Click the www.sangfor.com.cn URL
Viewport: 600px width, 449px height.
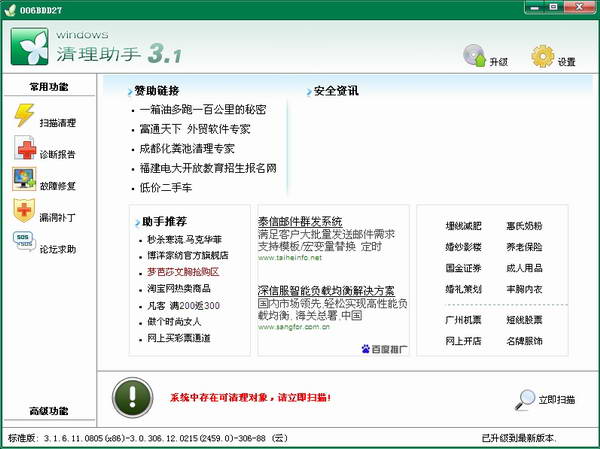pos(293,327)
